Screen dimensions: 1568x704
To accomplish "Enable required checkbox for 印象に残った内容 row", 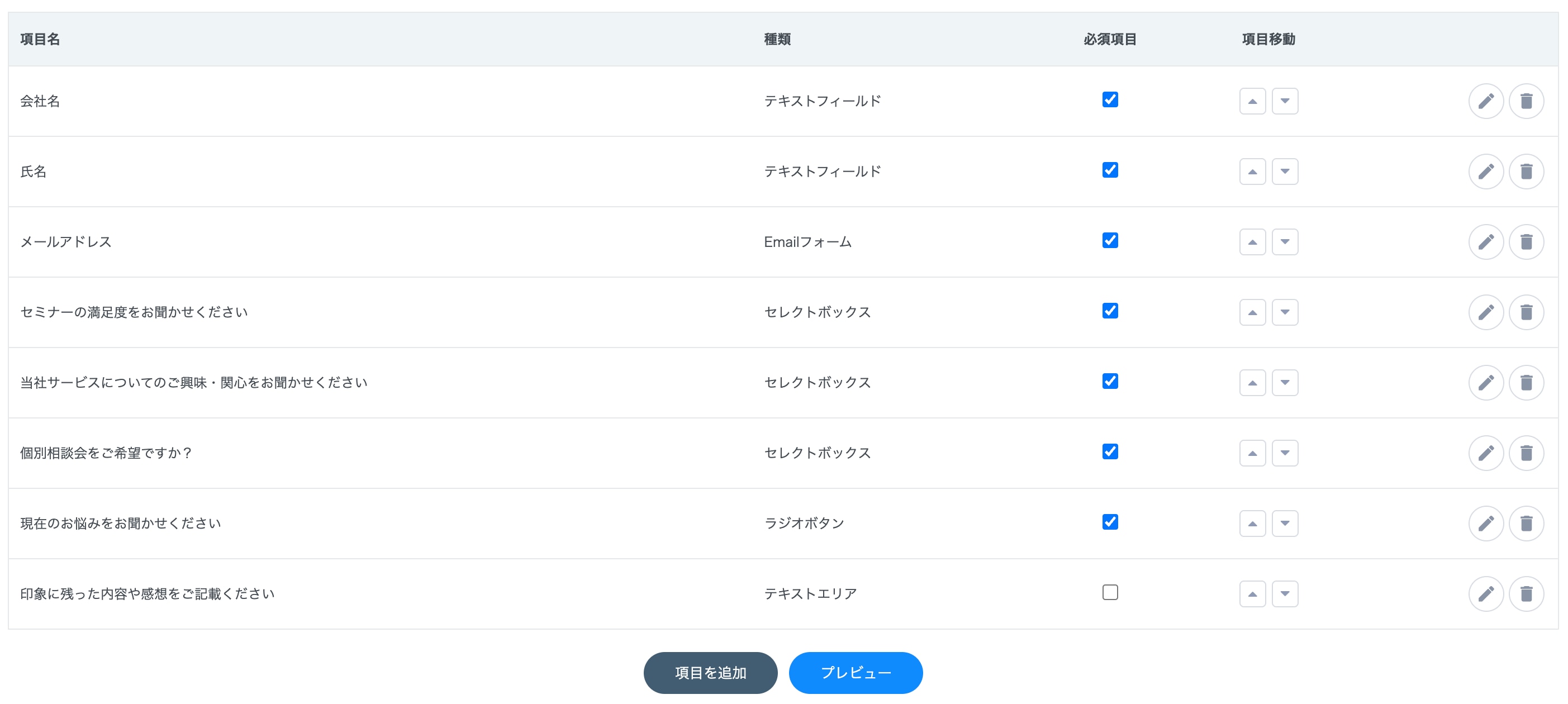I will tap(1110, 593).
